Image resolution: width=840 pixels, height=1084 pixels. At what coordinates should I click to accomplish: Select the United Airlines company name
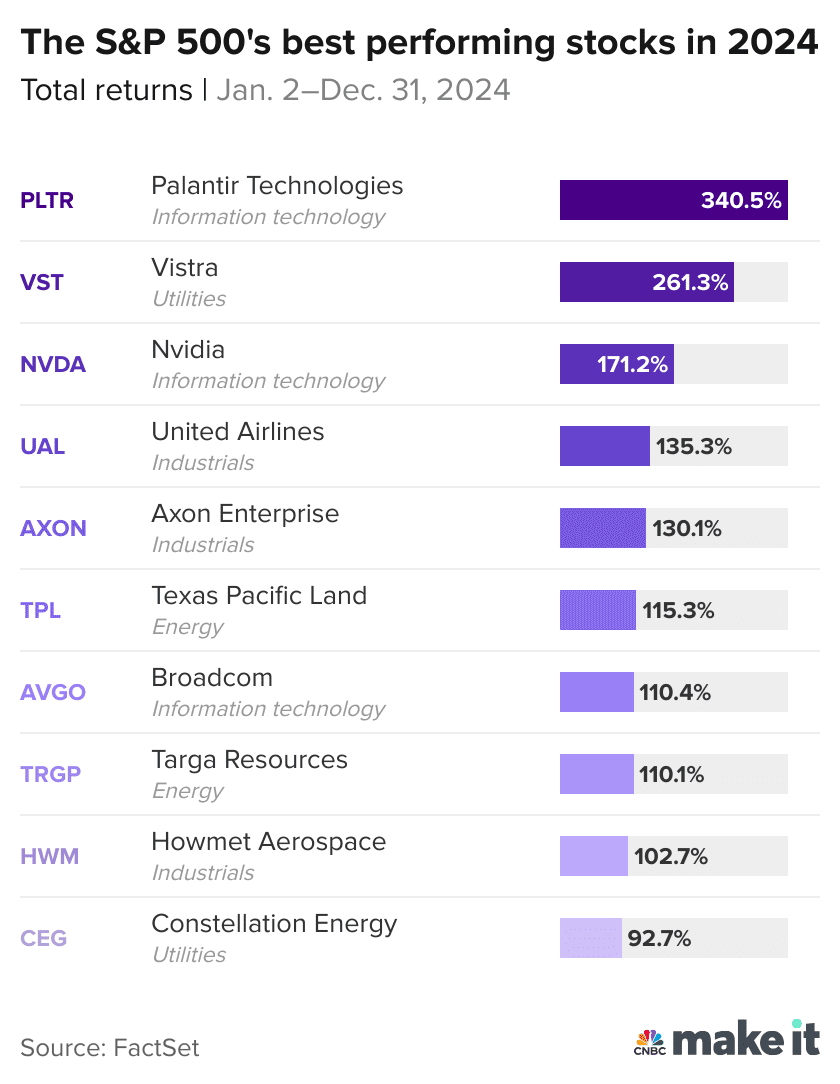238,432
